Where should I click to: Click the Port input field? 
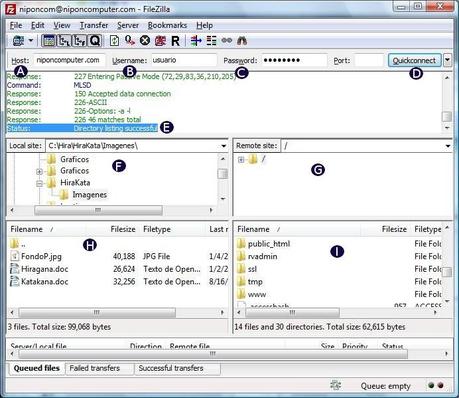tap(369, 60)
